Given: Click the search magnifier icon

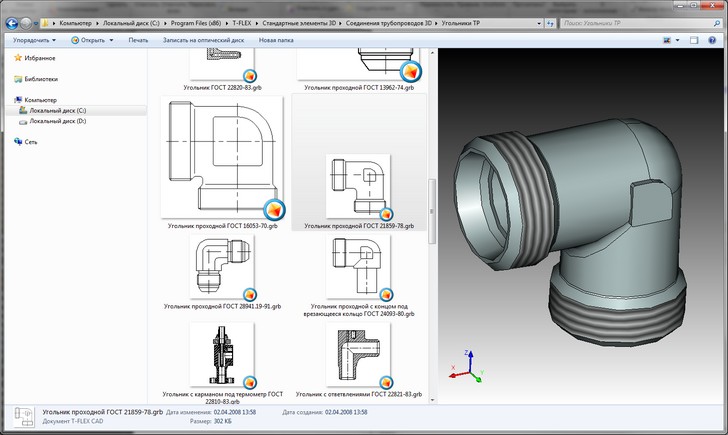Looking at the screenshot, I should 717,23.
